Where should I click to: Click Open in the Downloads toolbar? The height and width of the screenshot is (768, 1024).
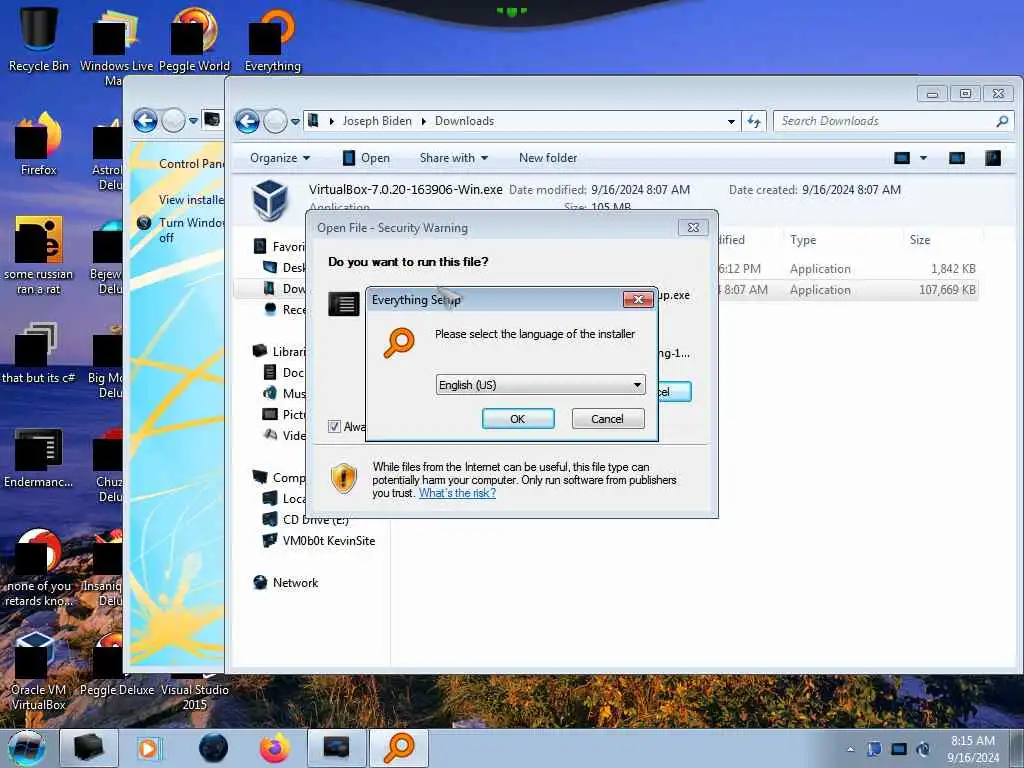pyautogui.click(x=366, y=158)
